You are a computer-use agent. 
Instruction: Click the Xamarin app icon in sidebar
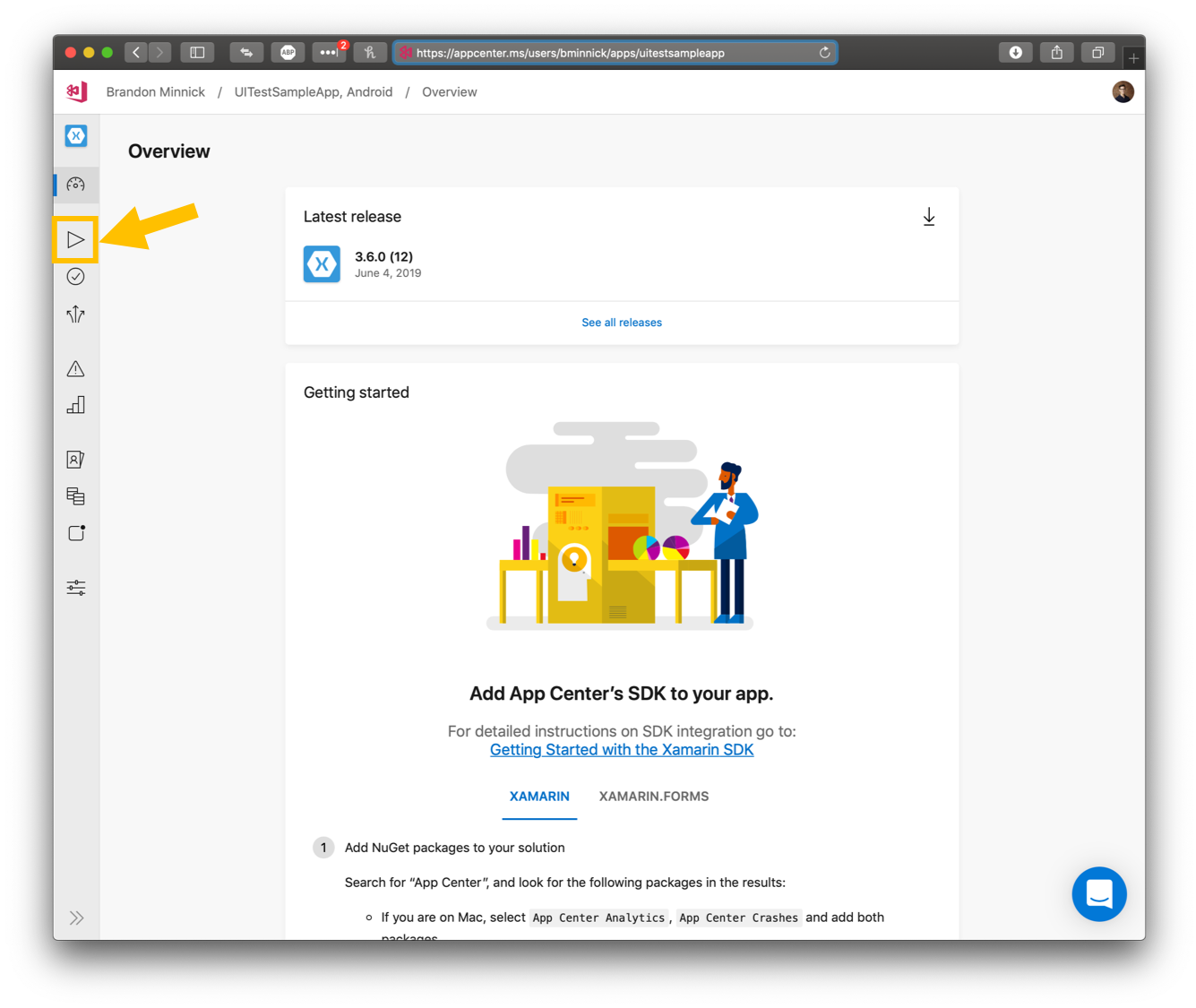76,136
